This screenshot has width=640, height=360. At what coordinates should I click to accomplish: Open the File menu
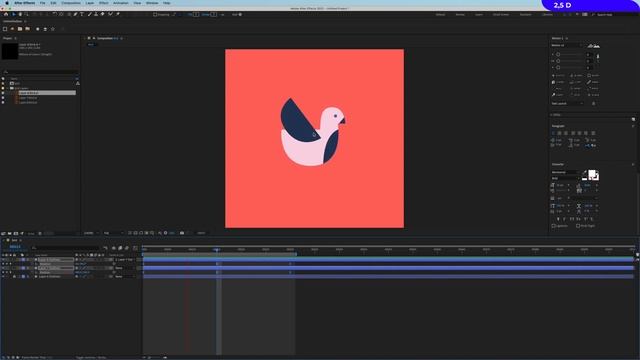42,3
